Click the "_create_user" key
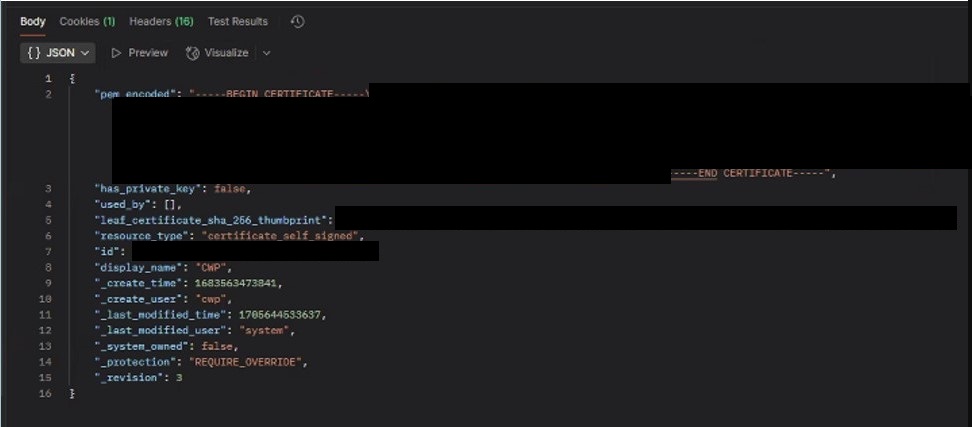This screenshot has height=427, width=972. tap(139, 299)
